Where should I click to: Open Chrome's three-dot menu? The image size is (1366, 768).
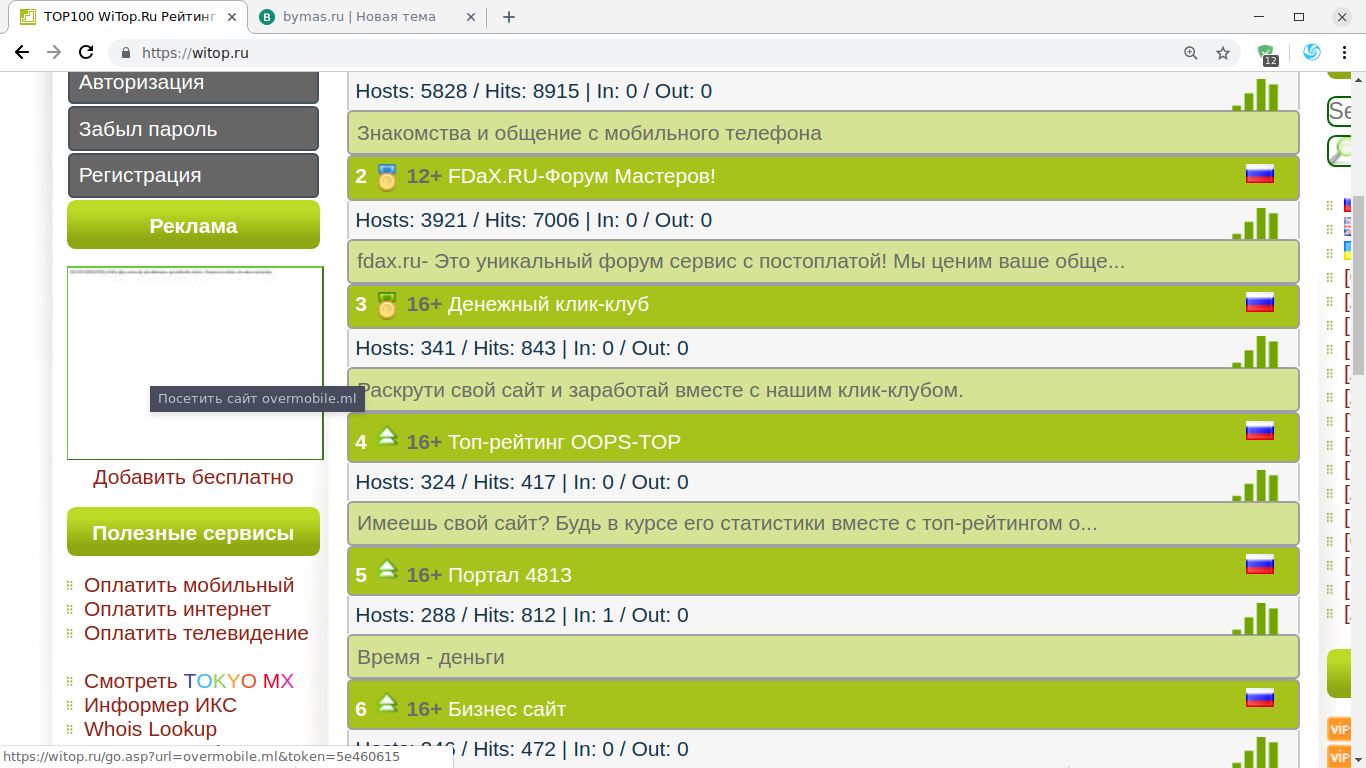pyautogui.click(x=1344, y=53)
